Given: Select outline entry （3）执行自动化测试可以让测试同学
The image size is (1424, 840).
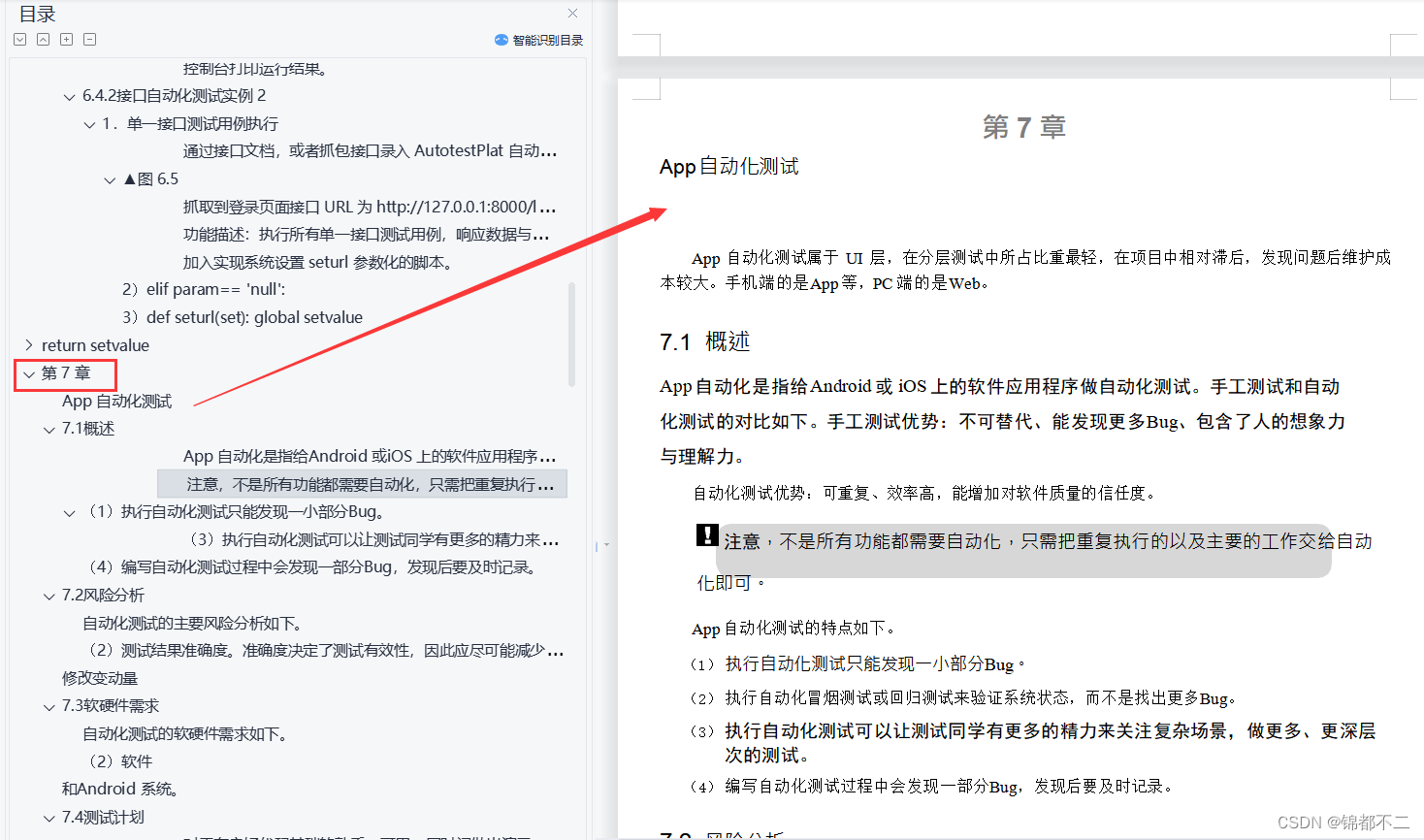Looking at the screenshot, I should [373, 539].
